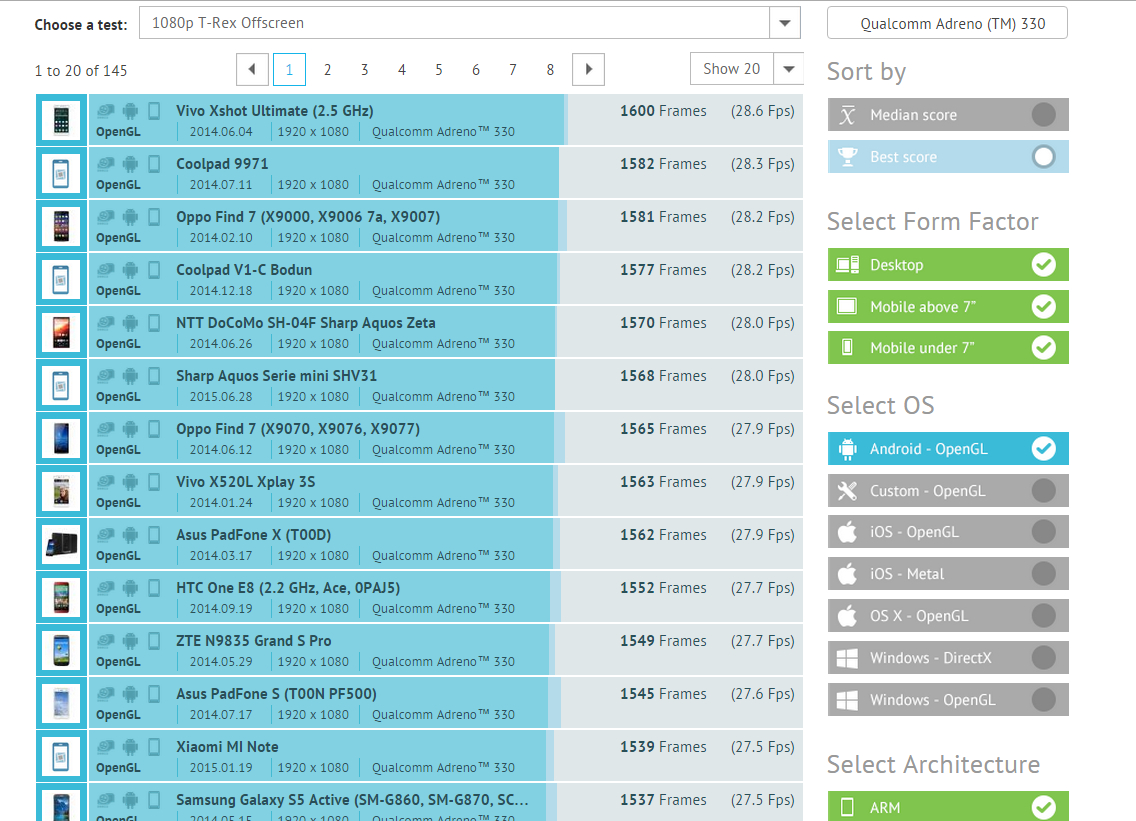Viewport: 1136px width, 821px height.
Task: Enable the iOS - OpenGL OS filter
Action: click(948, 532)
